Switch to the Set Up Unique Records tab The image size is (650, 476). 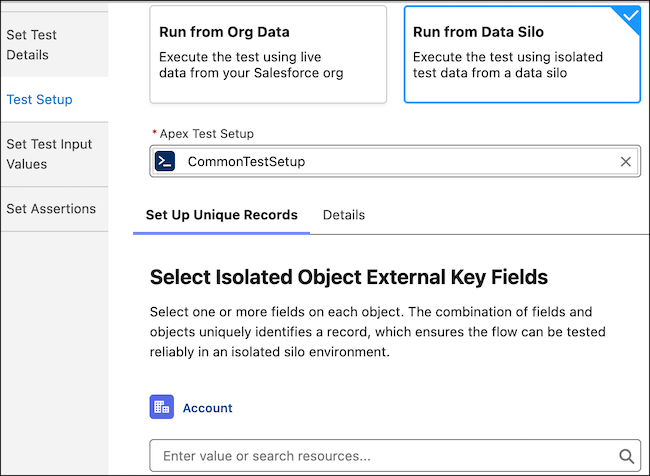point(221,215)
